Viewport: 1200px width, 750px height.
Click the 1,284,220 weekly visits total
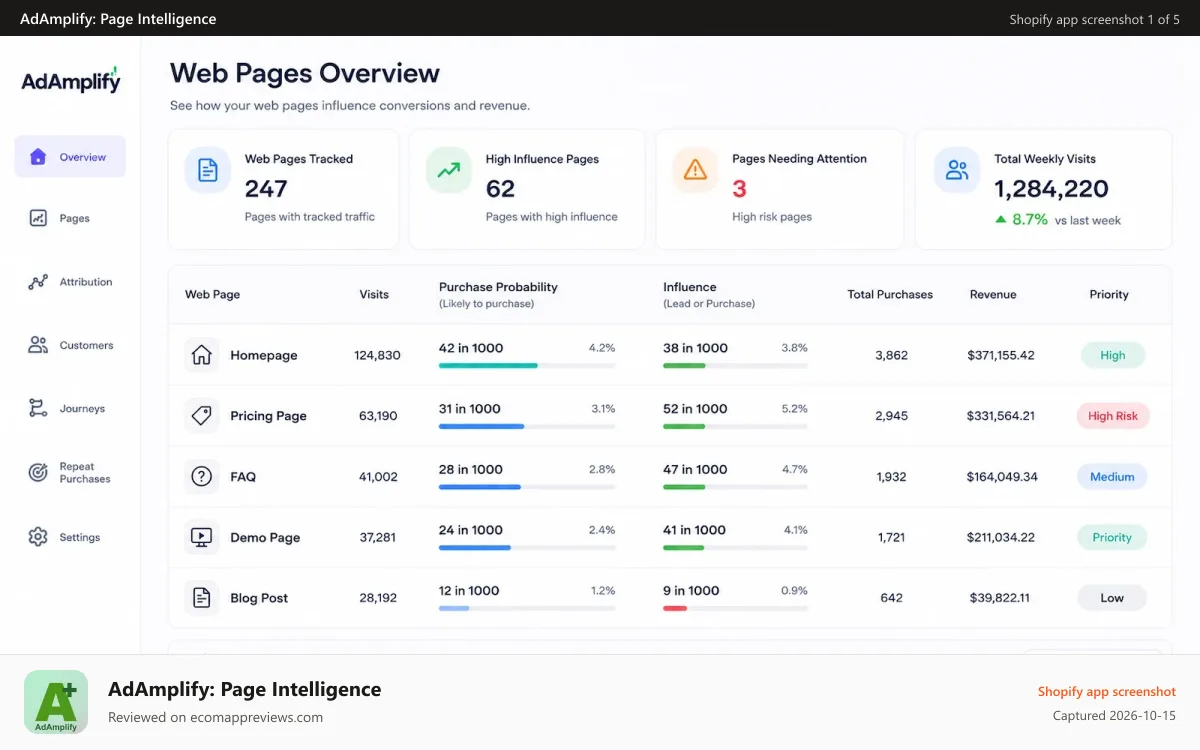1051,189
